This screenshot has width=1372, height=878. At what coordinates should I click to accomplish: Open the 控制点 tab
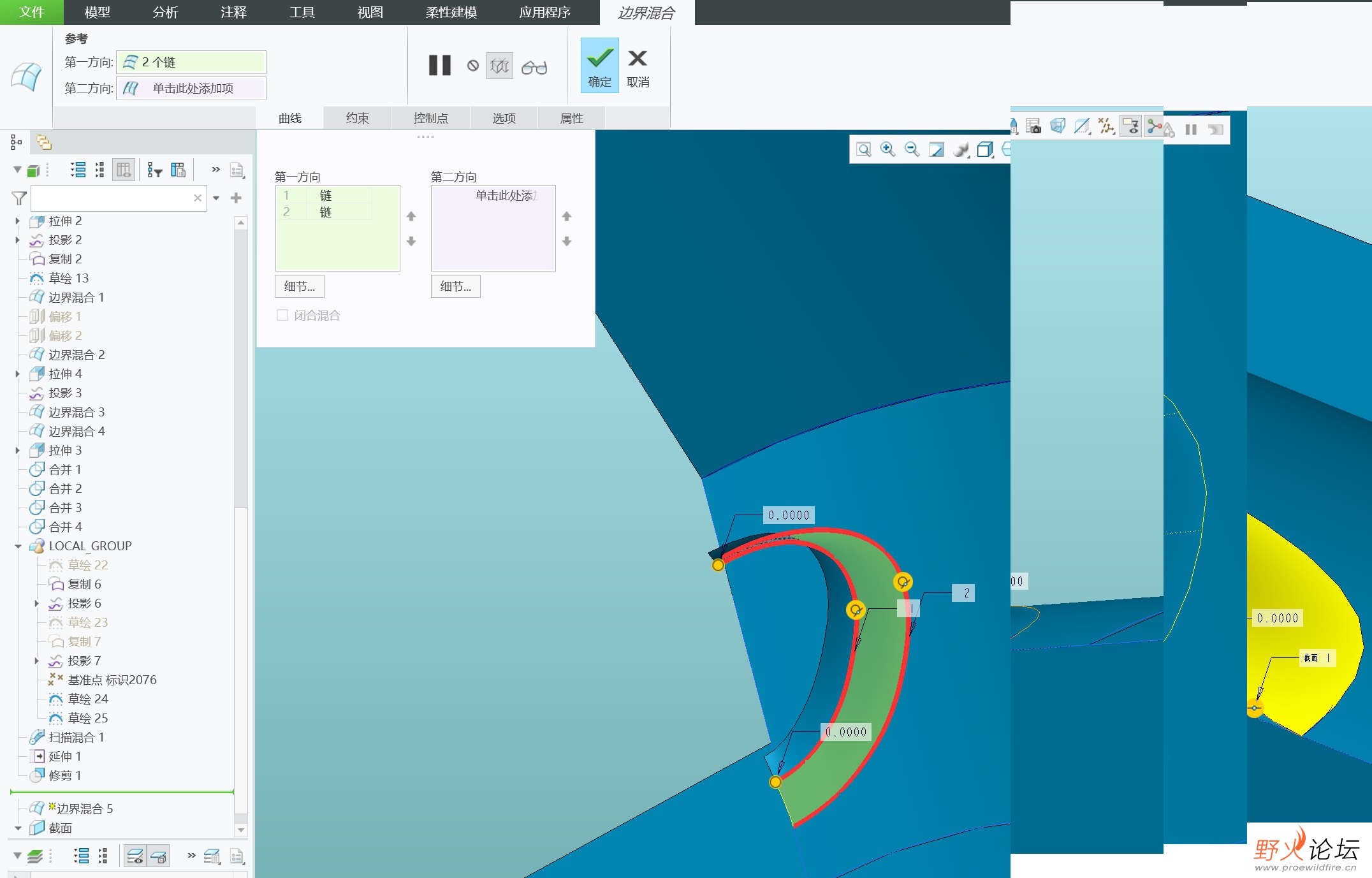coord(431,118)
